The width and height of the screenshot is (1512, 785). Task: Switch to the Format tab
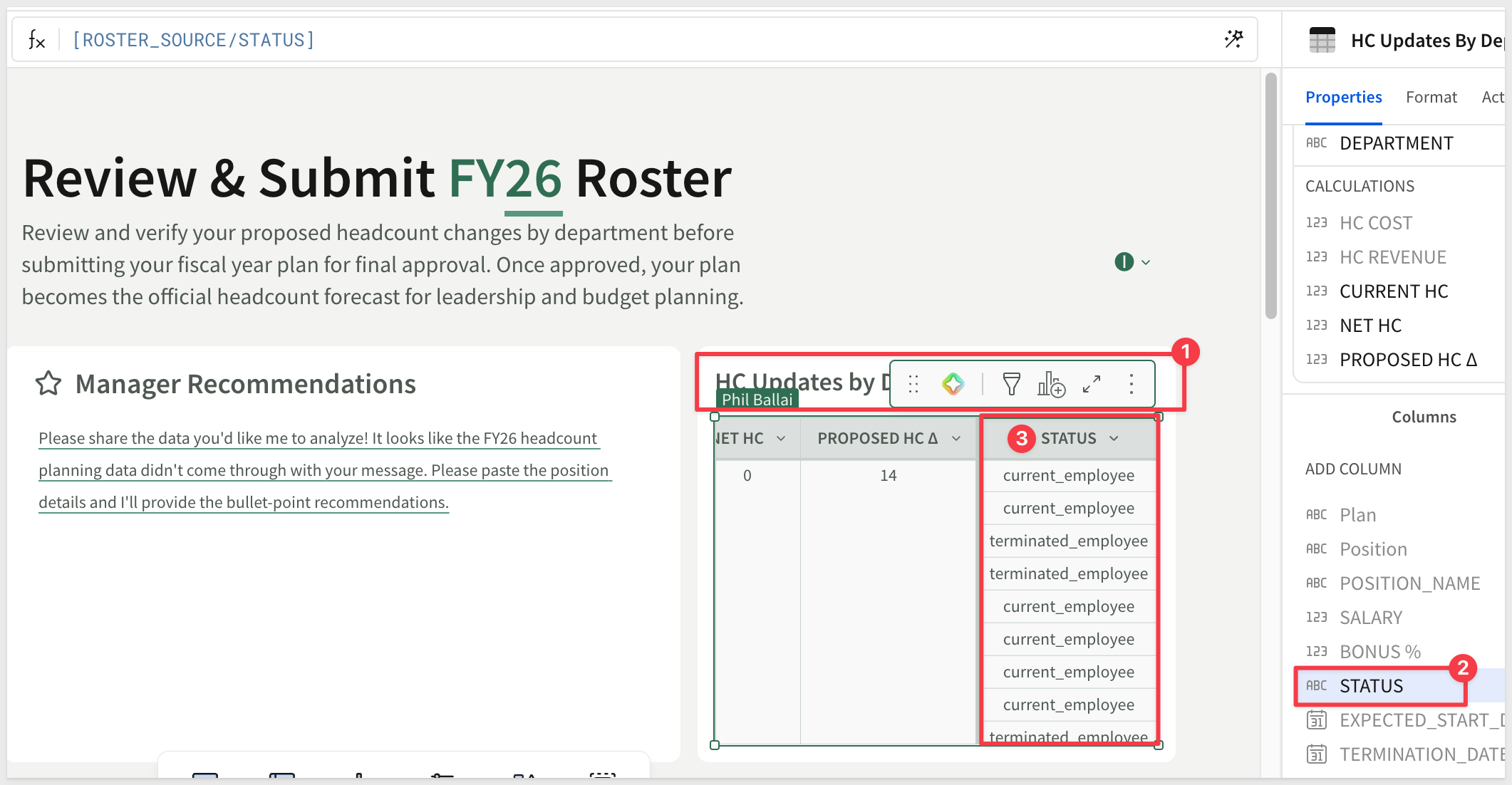(x=1431, y=98)
